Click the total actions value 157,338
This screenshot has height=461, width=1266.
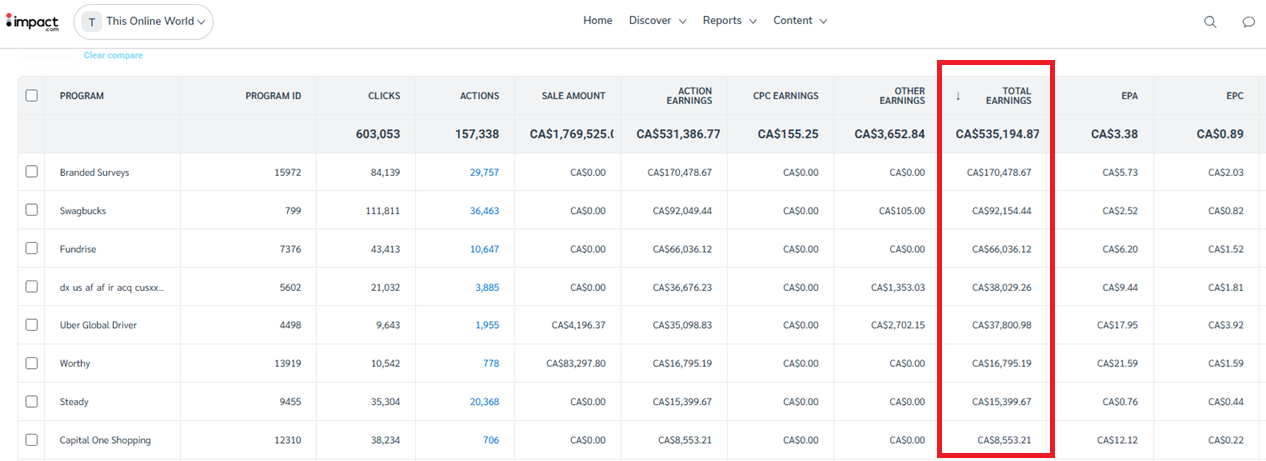(x=476, y=134)
